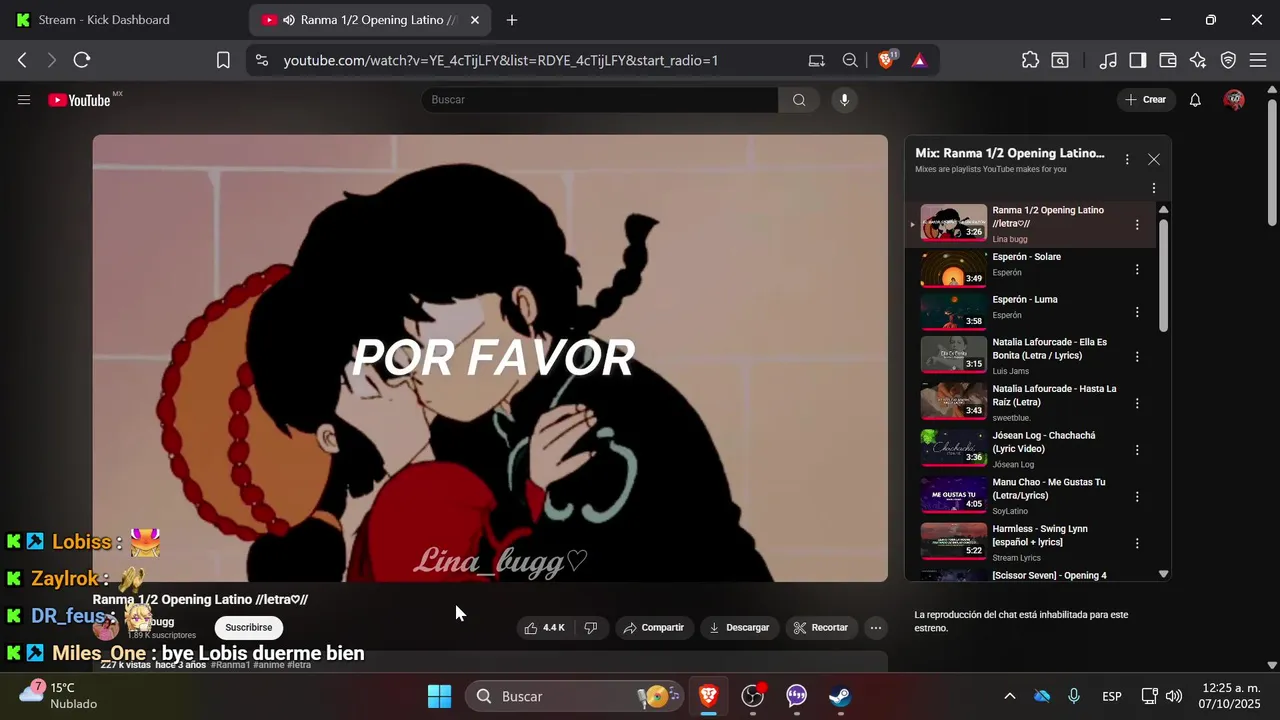Play Manu Chao - Me Gustas Tu thumbnail
The width and height of the screenshot is (1280, 720).
tap(953, 494)
